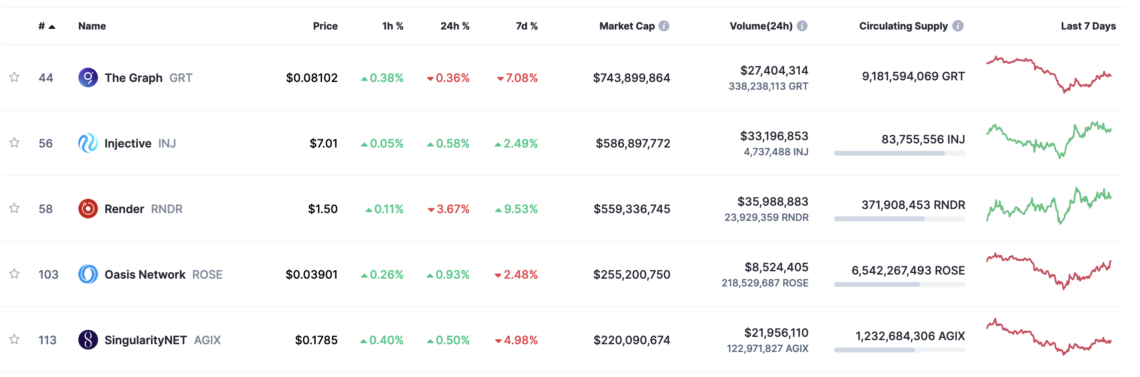The image size is (1140, 377).
Task: Star Render to add to watchlist
Action: point(14,208)
